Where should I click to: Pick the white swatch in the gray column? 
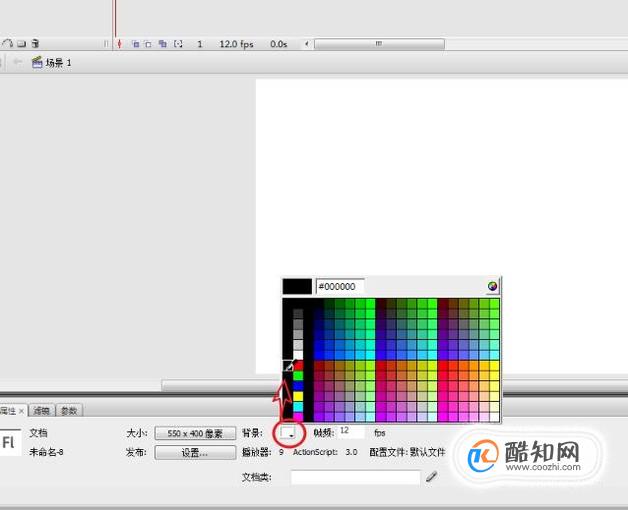tap(298, 355)
